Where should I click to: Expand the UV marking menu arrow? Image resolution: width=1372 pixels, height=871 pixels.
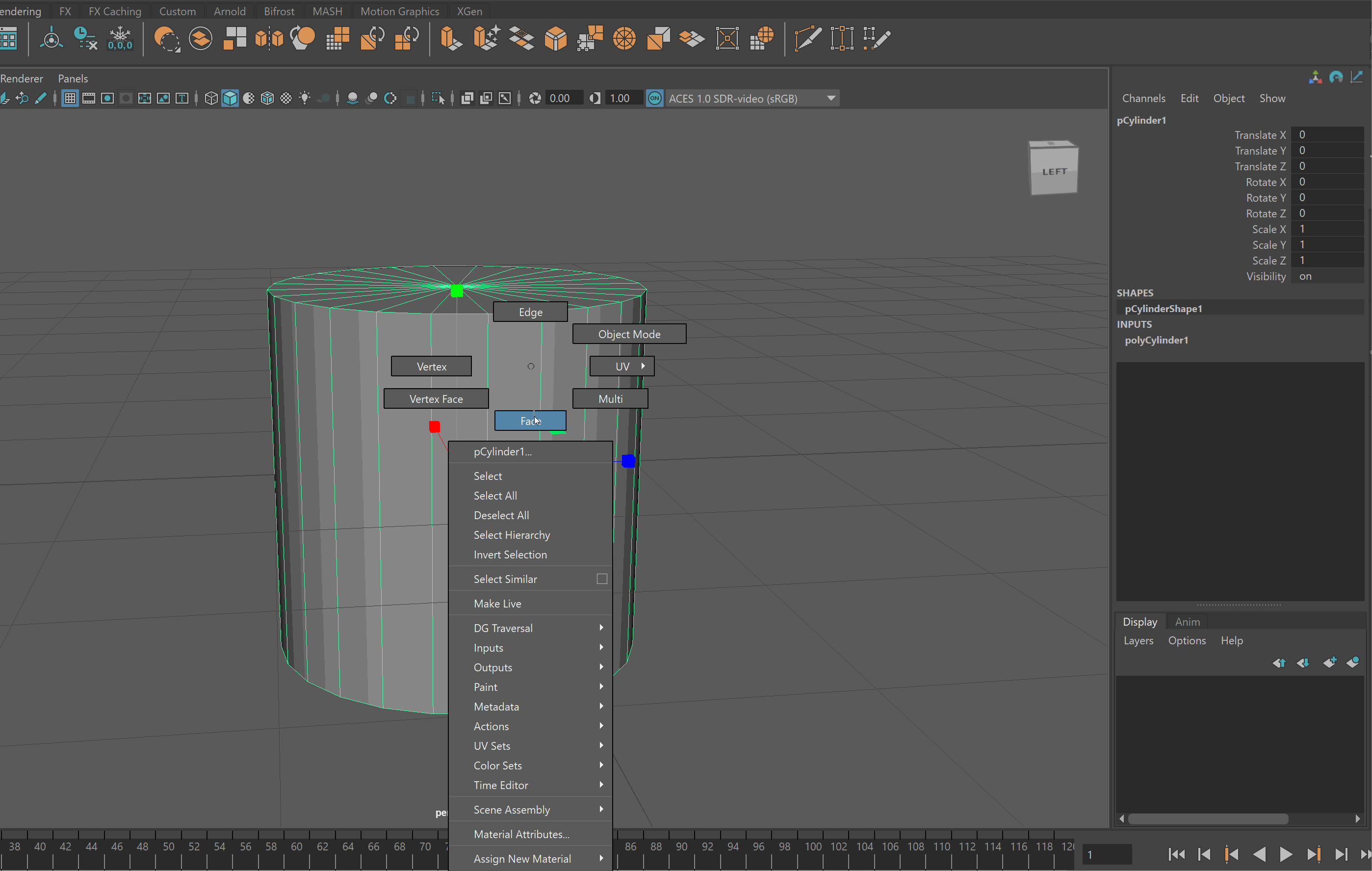tap(643, 366)
